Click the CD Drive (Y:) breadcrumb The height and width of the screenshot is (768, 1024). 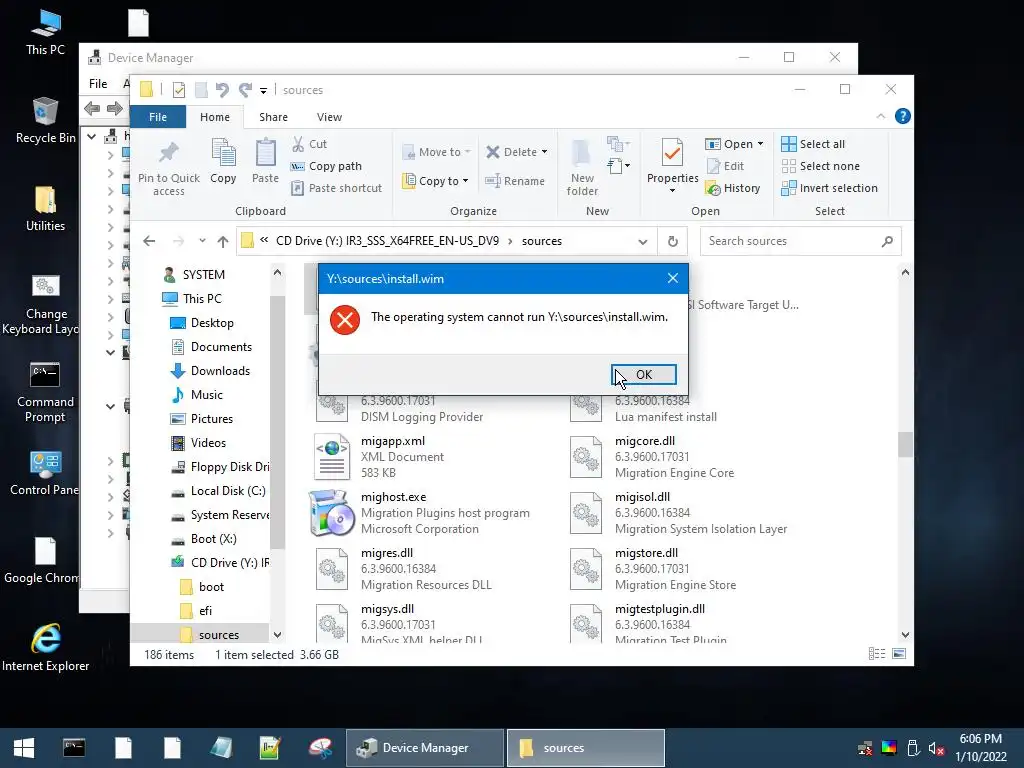387,241
